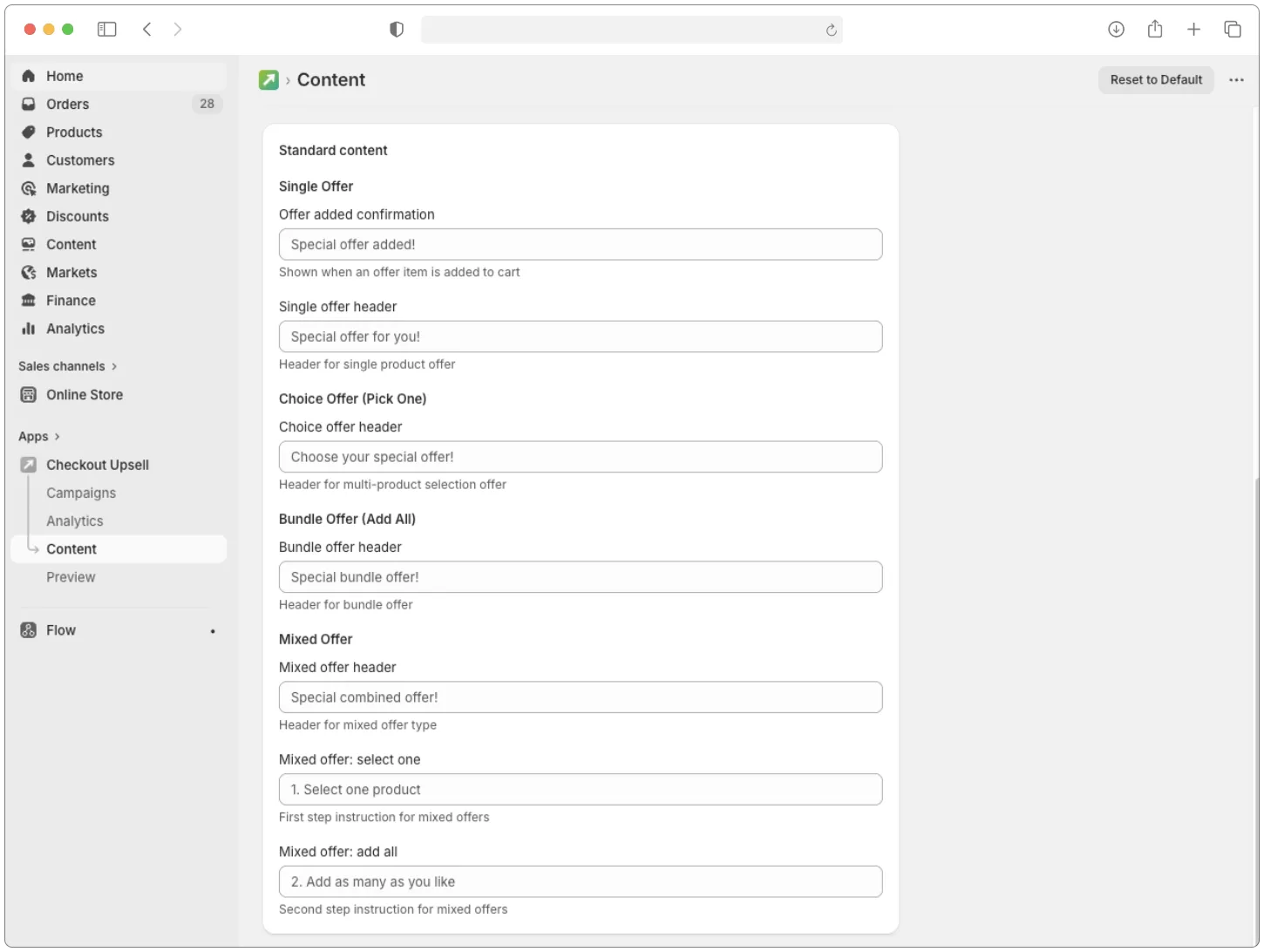Click the Reset to Default button
Image resolution: width=1264 pixels, height=952 pixels.
click(1156, 79)
